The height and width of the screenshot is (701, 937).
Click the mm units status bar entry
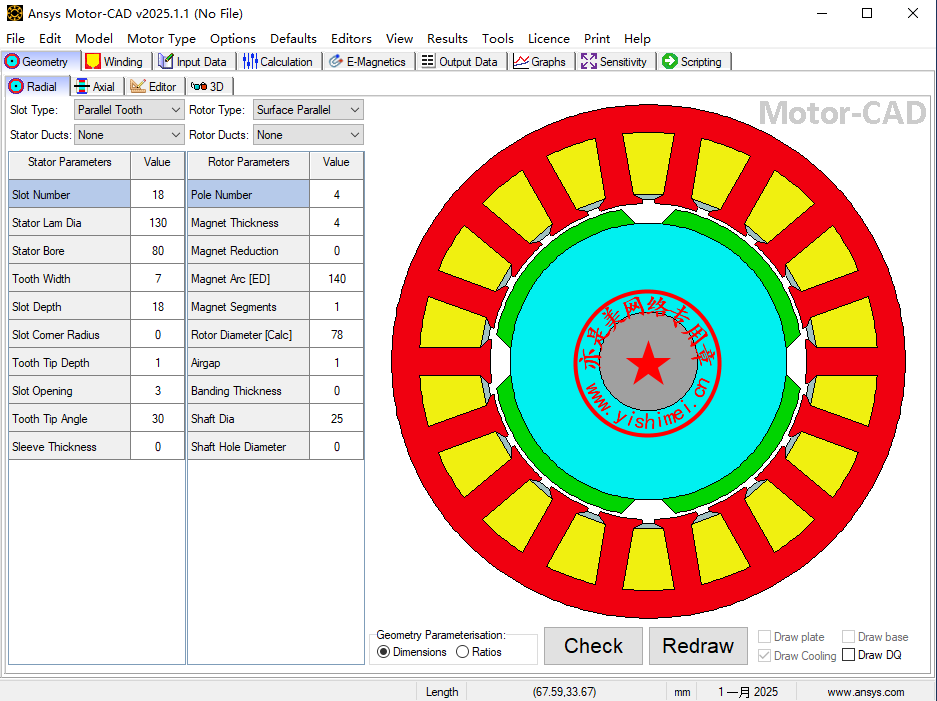682,692
